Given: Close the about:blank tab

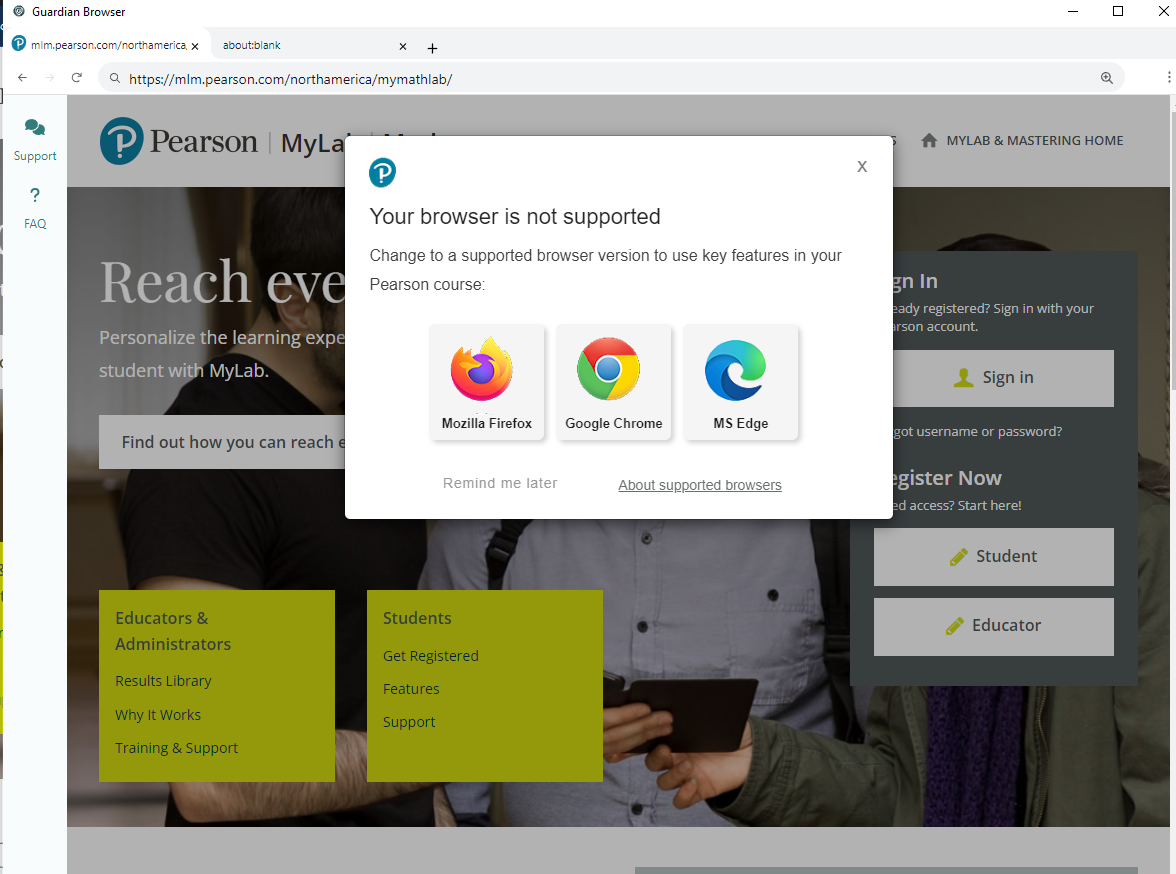Looking at the screenshot, I should point(403,47).
